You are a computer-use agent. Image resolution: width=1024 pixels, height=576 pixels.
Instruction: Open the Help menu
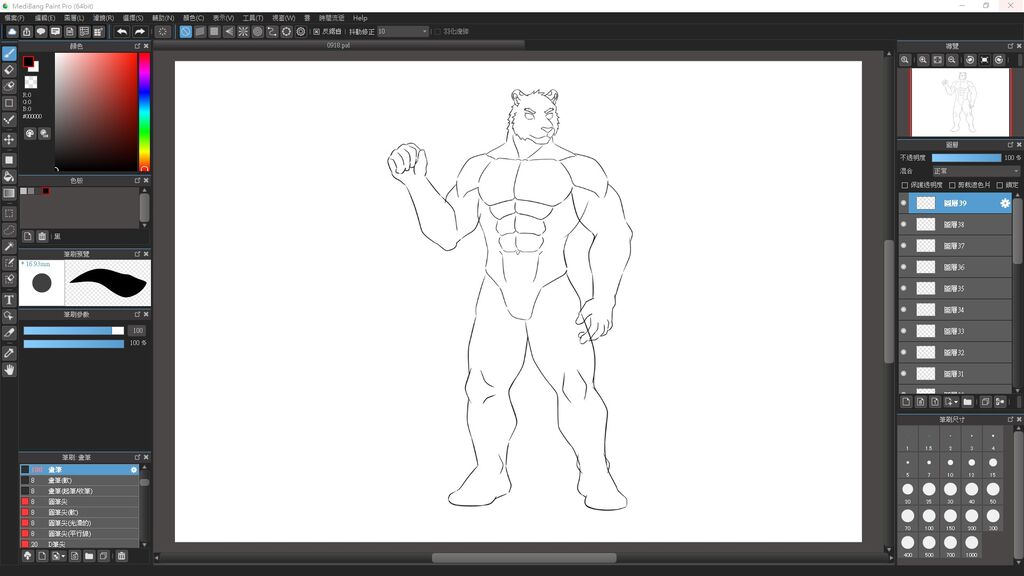360,18
